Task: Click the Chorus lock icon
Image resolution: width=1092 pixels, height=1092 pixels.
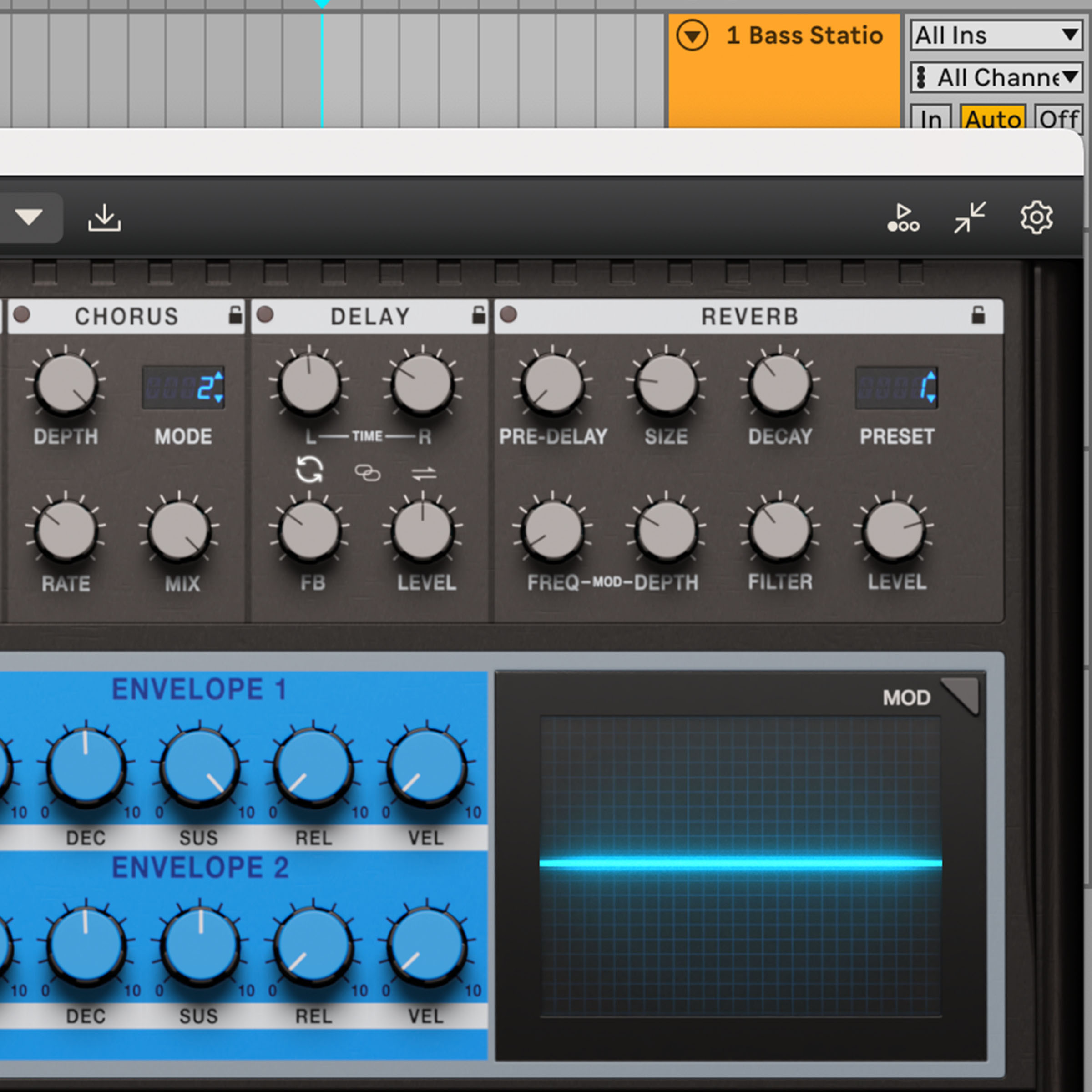Action: pos(236,315)
